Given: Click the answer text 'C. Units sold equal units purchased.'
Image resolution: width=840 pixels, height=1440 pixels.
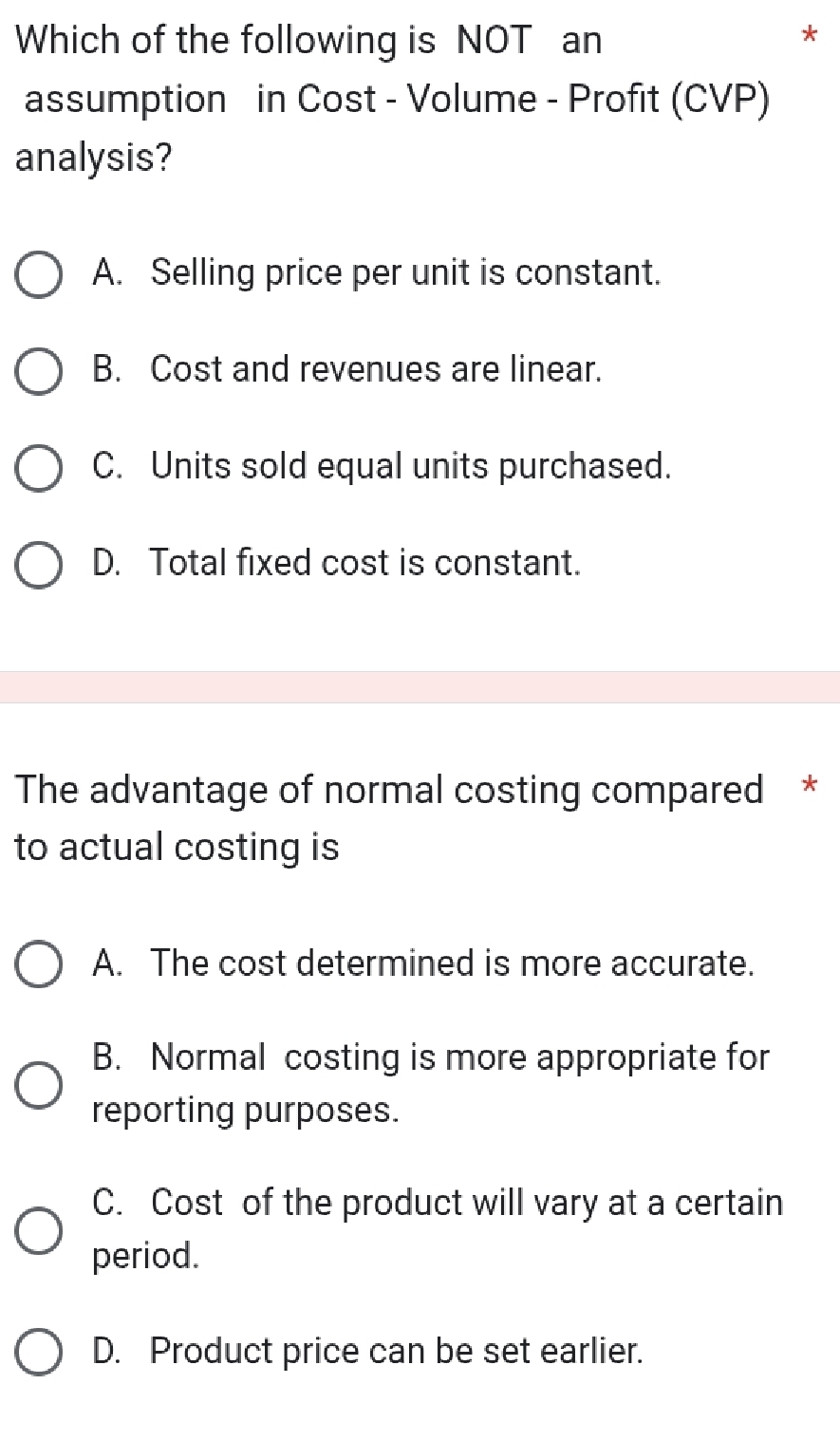Looking at the screenshot, I should click(x=383, y=466).
